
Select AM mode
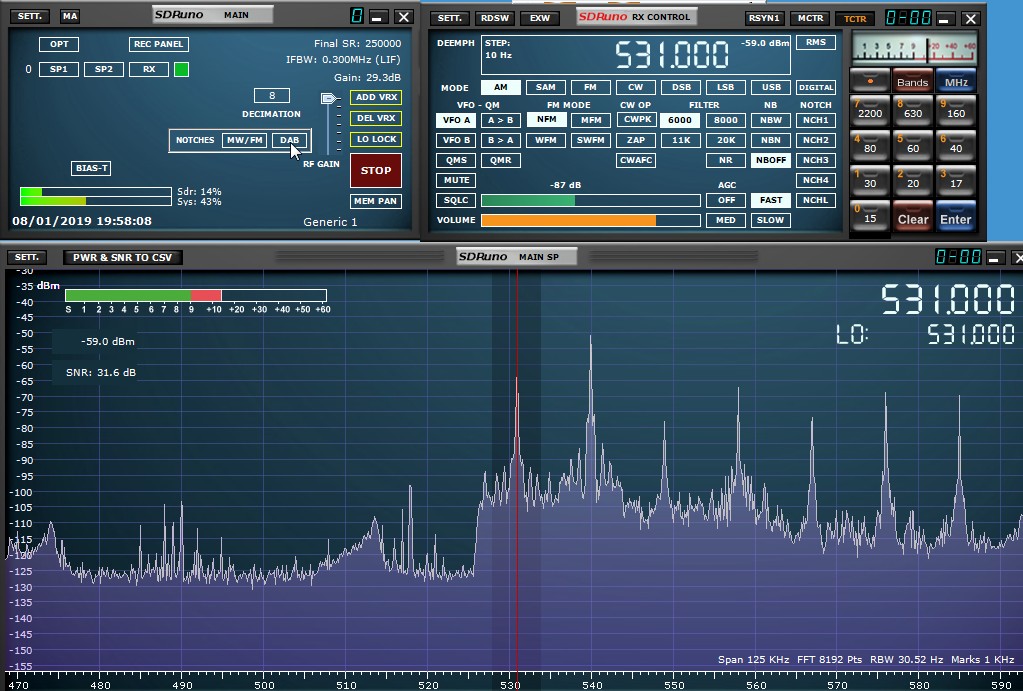pos(500,87)
